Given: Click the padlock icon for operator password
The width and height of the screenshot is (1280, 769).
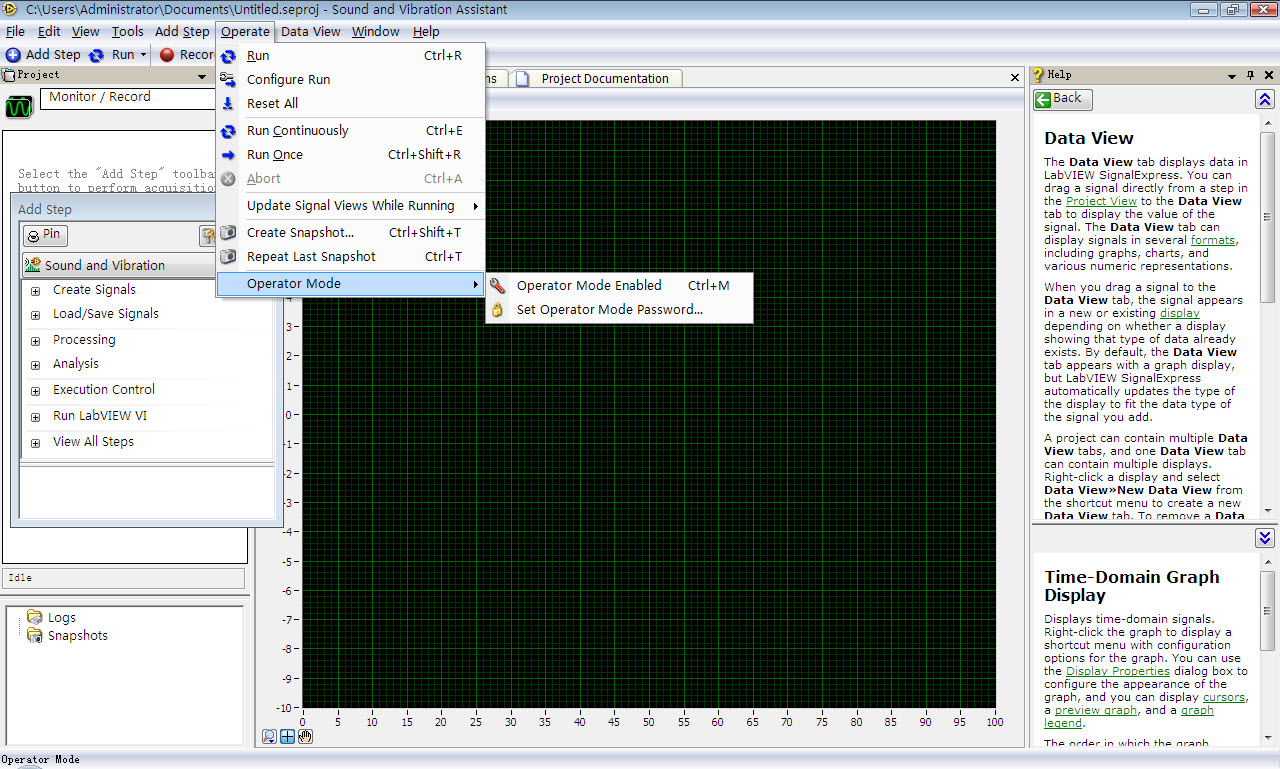Looking at the screenshot, I should pyautogui.click(x=497, y=310).
